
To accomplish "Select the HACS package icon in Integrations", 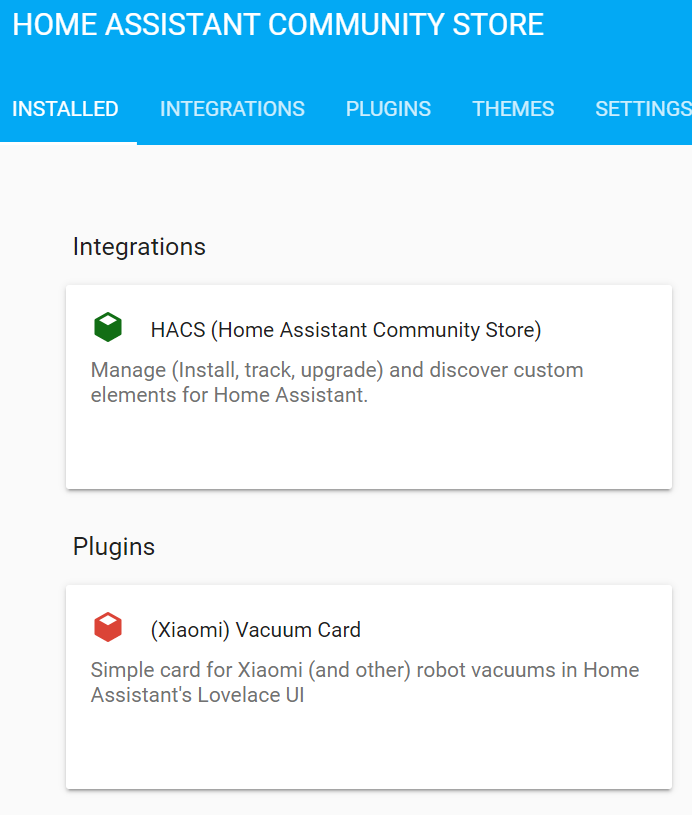I will click(107, 326).
